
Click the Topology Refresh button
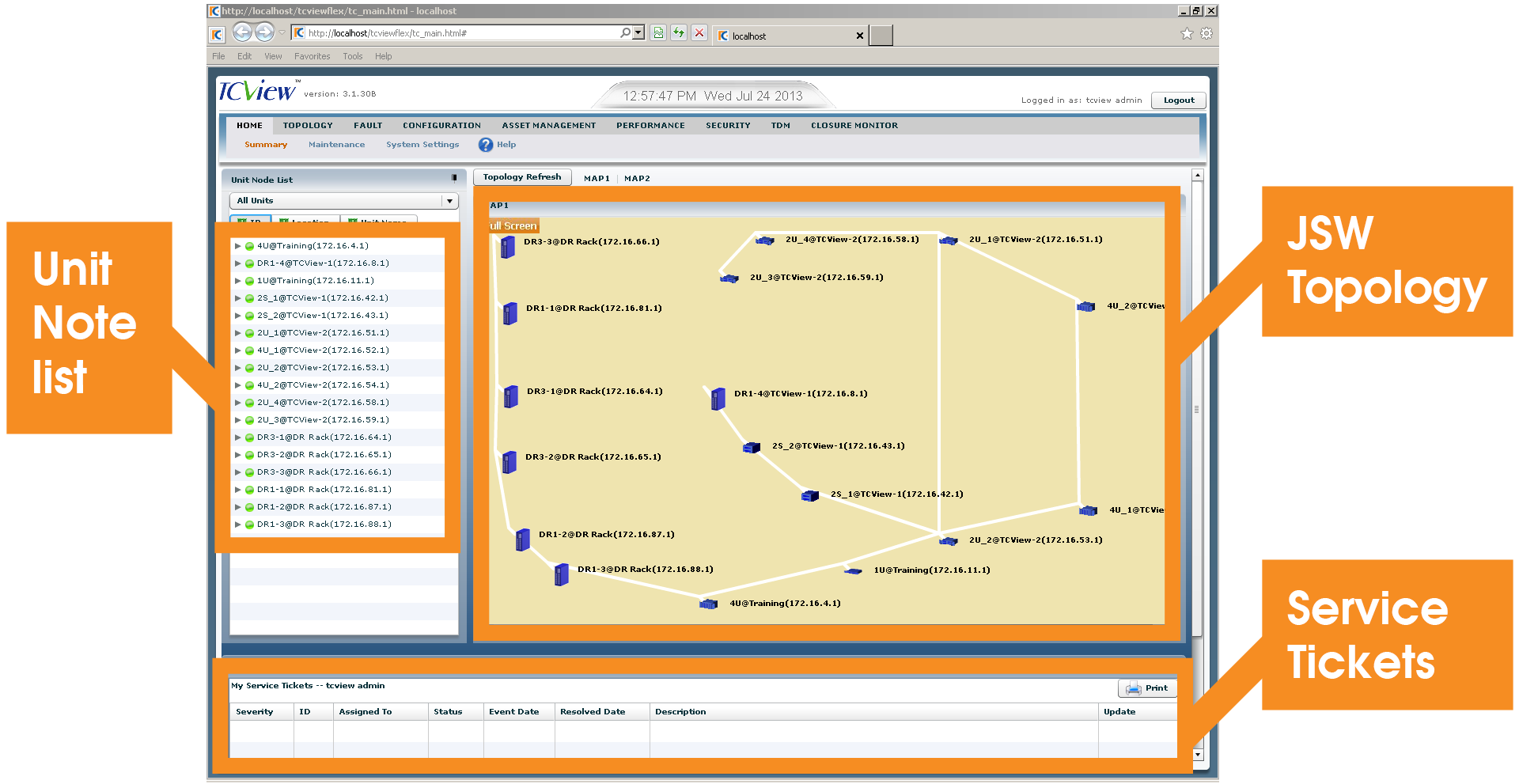pos(522,177)
